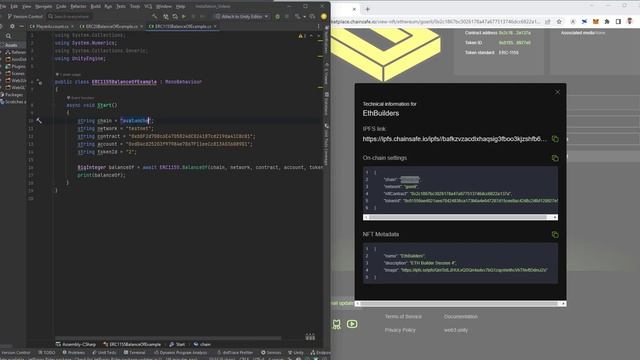The height and width of the screenshot is (360, 640).
Task: Open the Problems tool window
Action: tap(73, 352)
